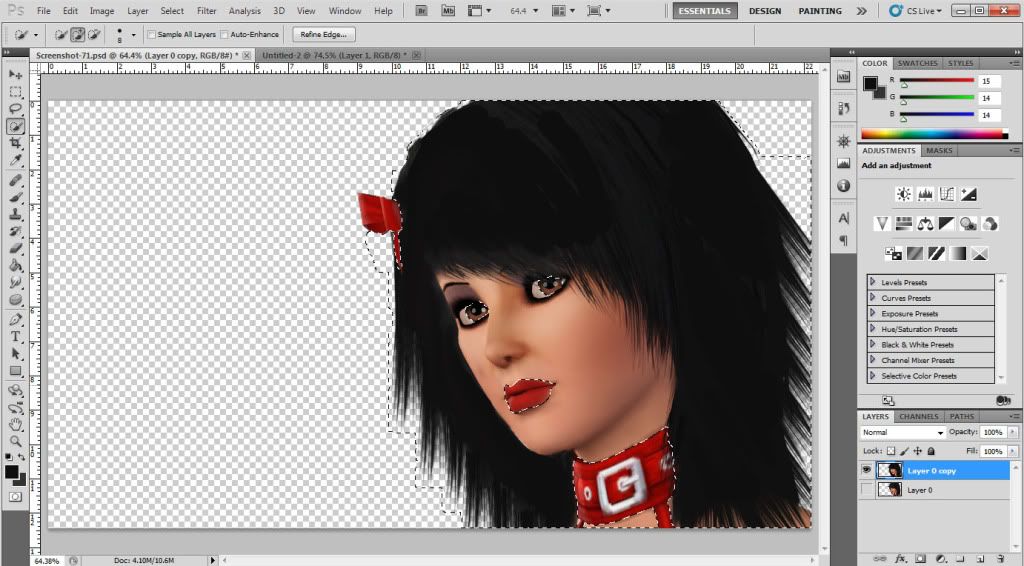1024x566 pixels.
Task: Toggle Quick Mask mode
Action: 15,497
